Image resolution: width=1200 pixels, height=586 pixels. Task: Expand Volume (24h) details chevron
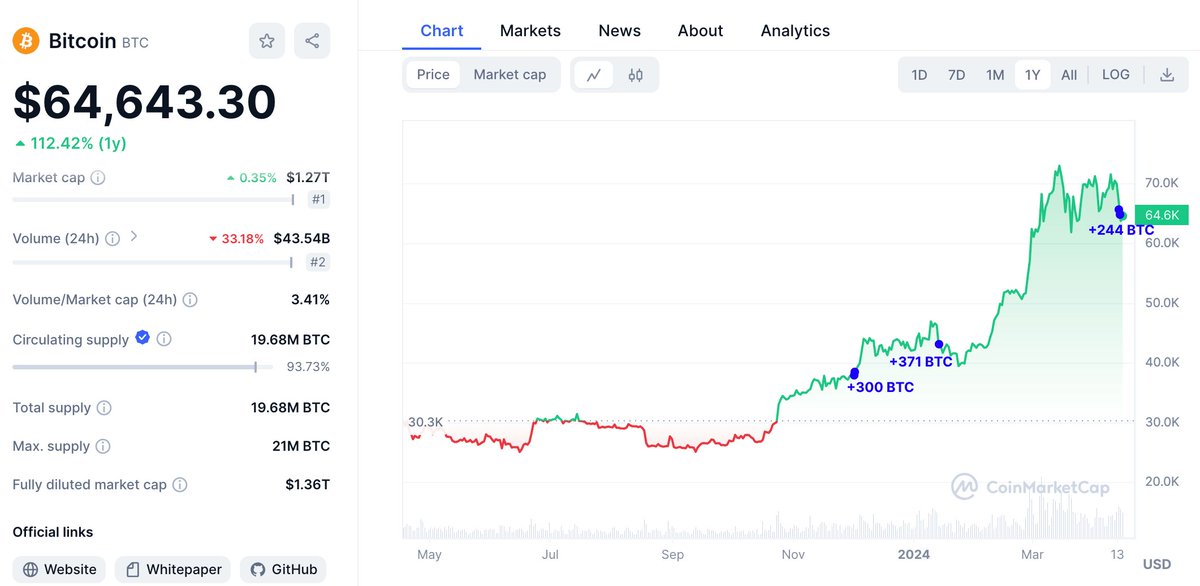tap(134, 238)
